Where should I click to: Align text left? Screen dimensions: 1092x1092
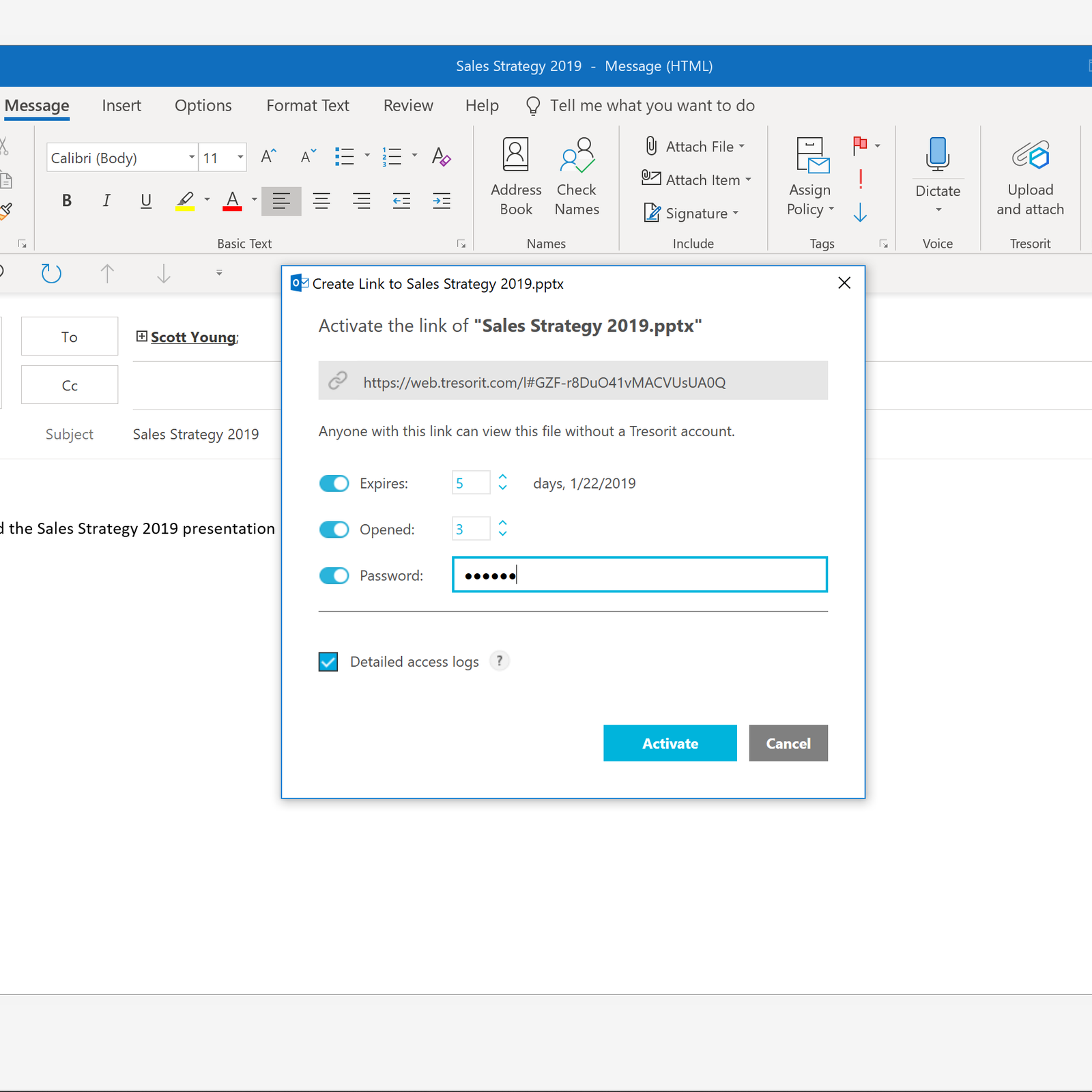pos(281,201)
